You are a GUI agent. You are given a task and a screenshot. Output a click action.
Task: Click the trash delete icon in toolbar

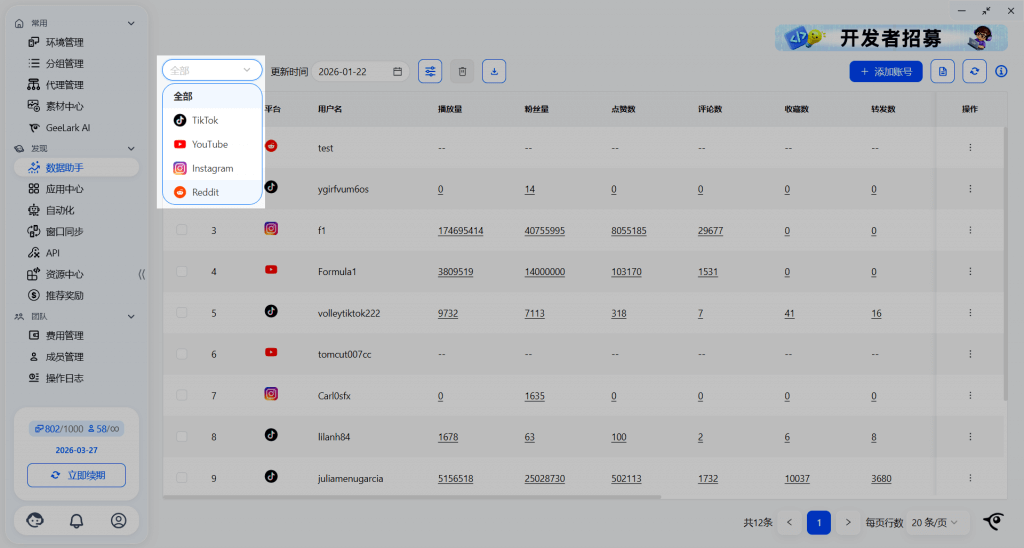[x=462, y=71]
